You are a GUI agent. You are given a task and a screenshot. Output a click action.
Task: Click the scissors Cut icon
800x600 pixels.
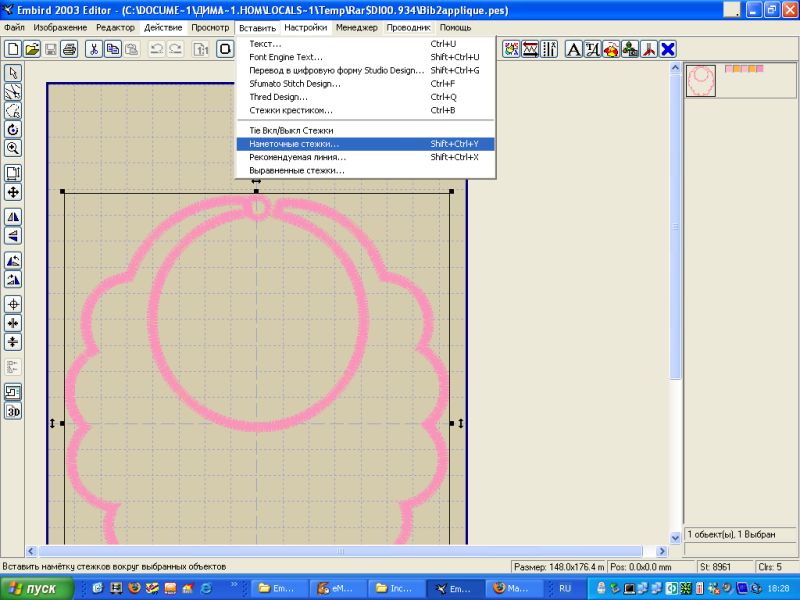pos(93,49)
